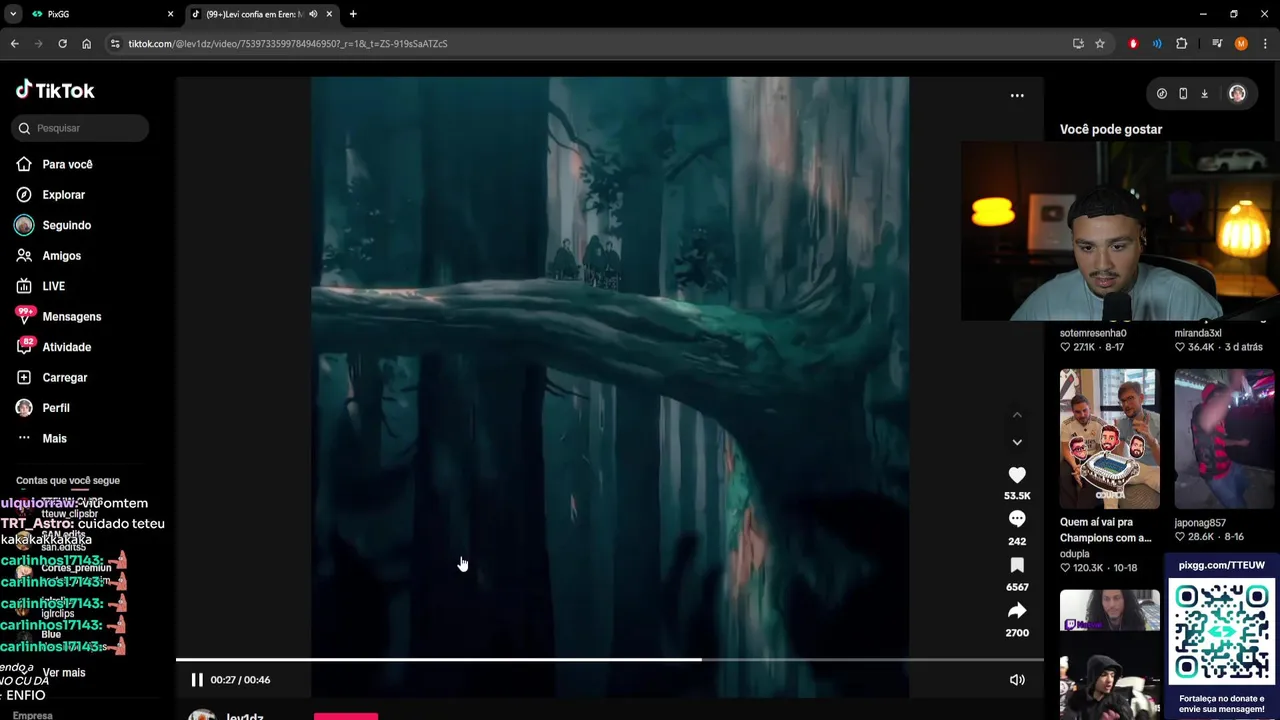Open the odupla Champions video thumbnail
This screenshot has height=720, width=1280.
point(1110,439)
